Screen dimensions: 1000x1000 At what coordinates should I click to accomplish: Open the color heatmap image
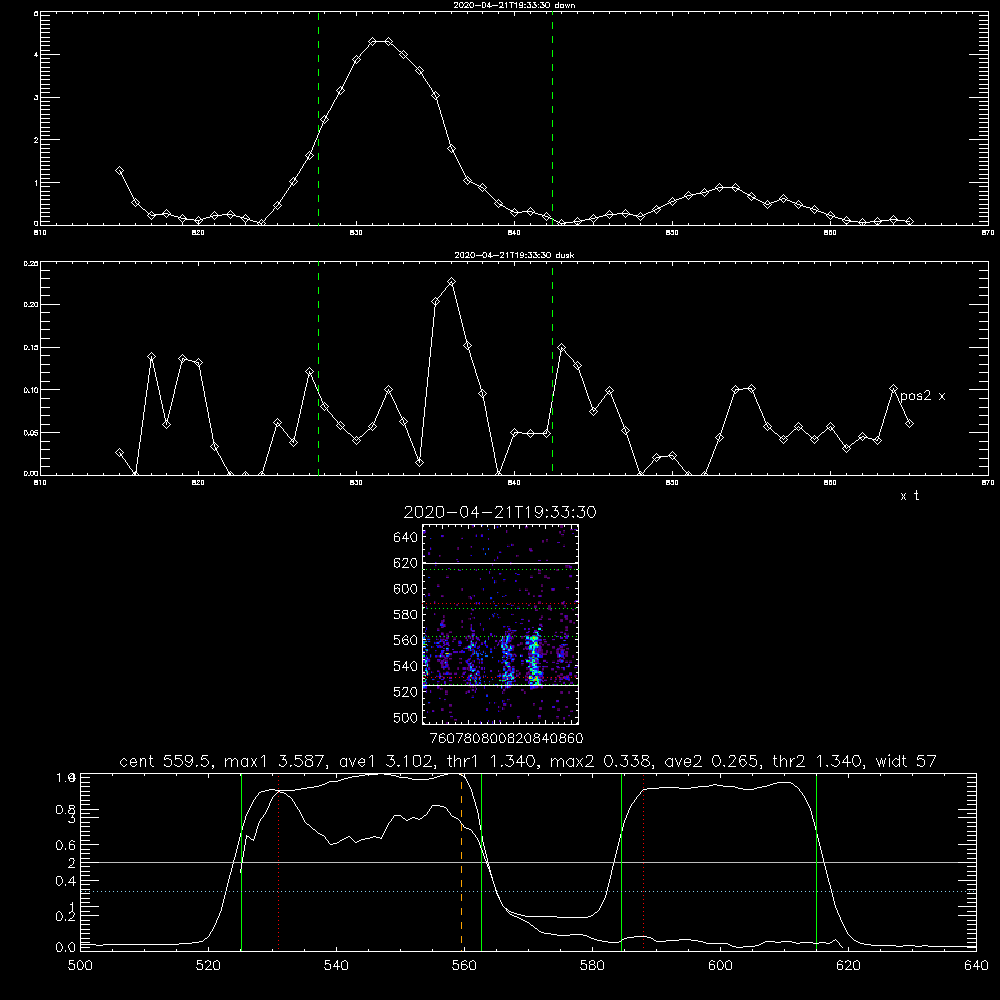(x=501, y=624)
